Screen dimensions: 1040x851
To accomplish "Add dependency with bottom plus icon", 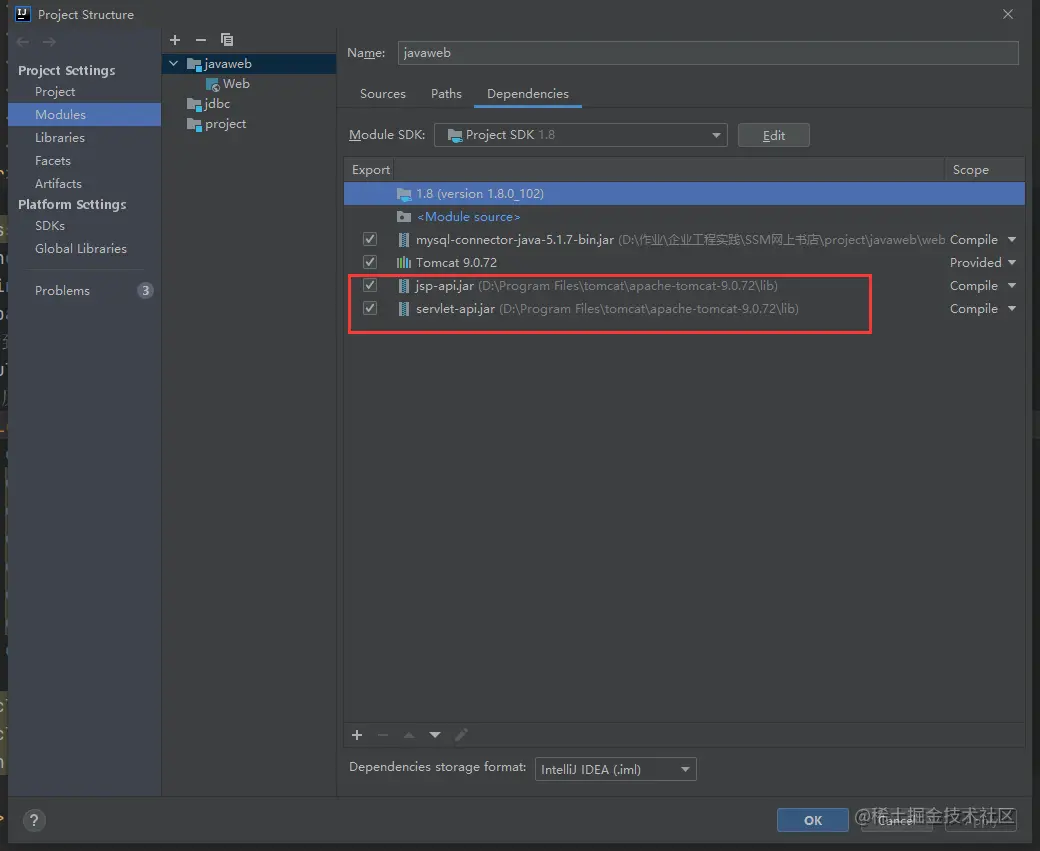I will [x=357, y=735].
